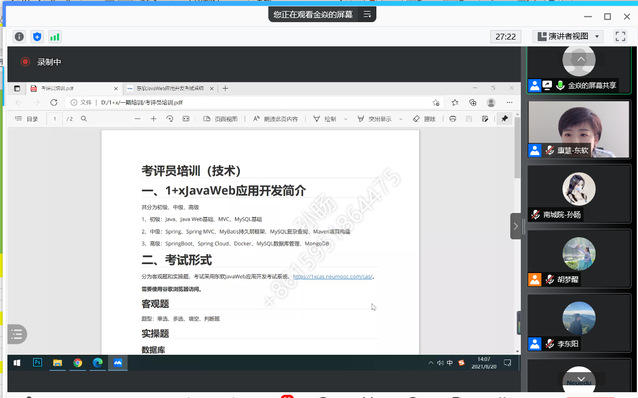Click the muted mic icon for 康慧-东软

tap(550, 150)
